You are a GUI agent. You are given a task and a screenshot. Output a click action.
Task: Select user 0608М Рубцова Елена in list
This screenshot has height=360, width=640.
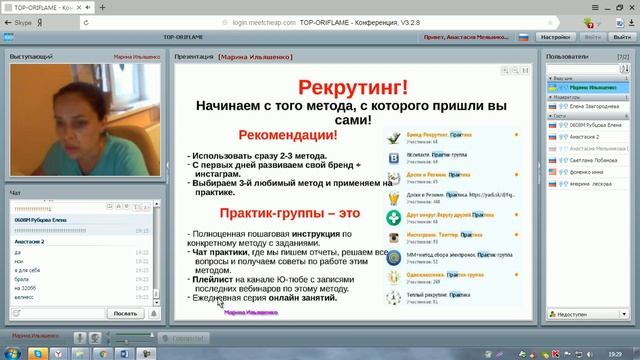[x=588, y=125]
